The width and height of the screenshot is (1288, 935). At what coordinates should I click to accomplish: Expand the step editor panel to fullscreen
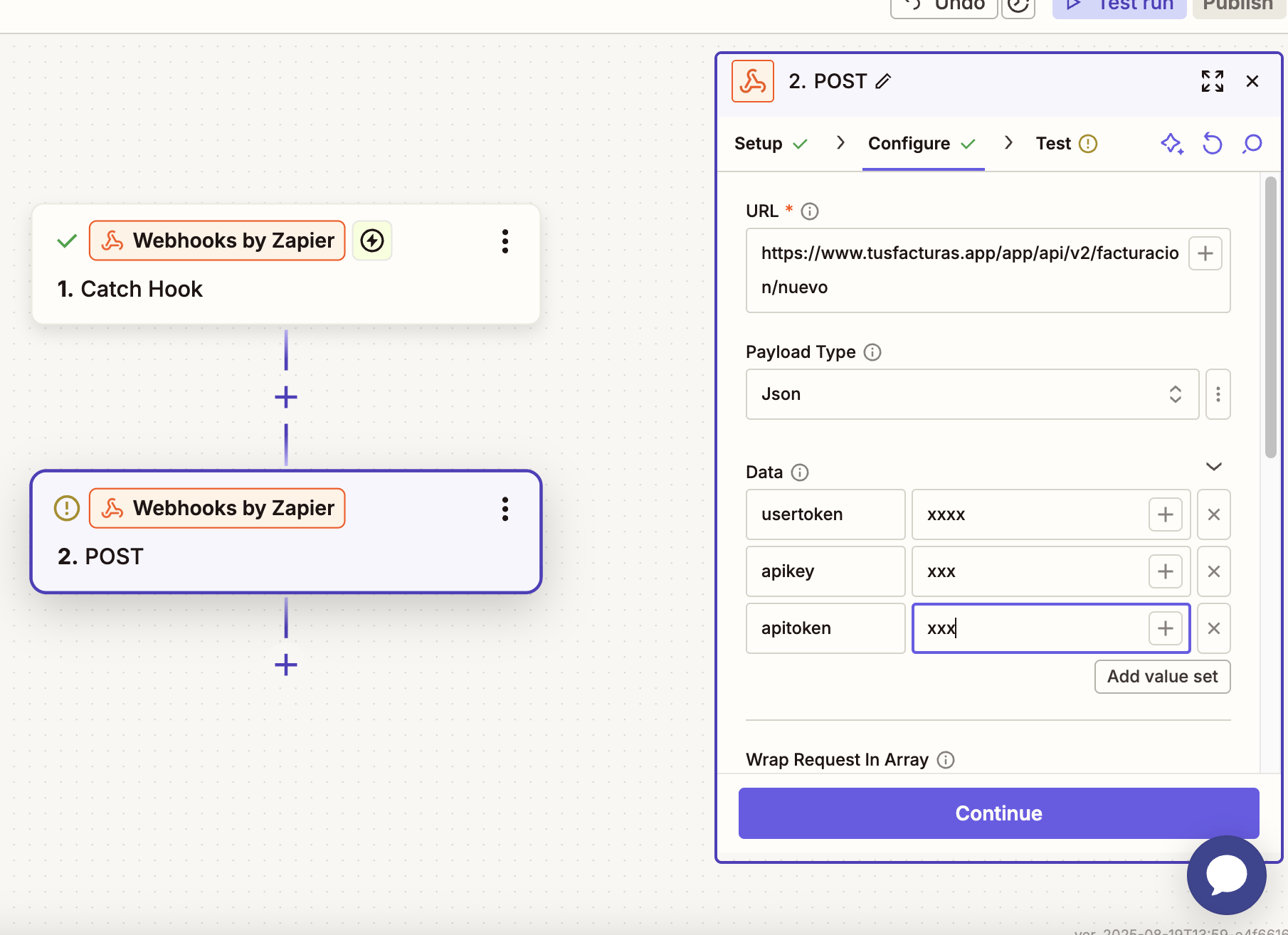[1212, 81]
